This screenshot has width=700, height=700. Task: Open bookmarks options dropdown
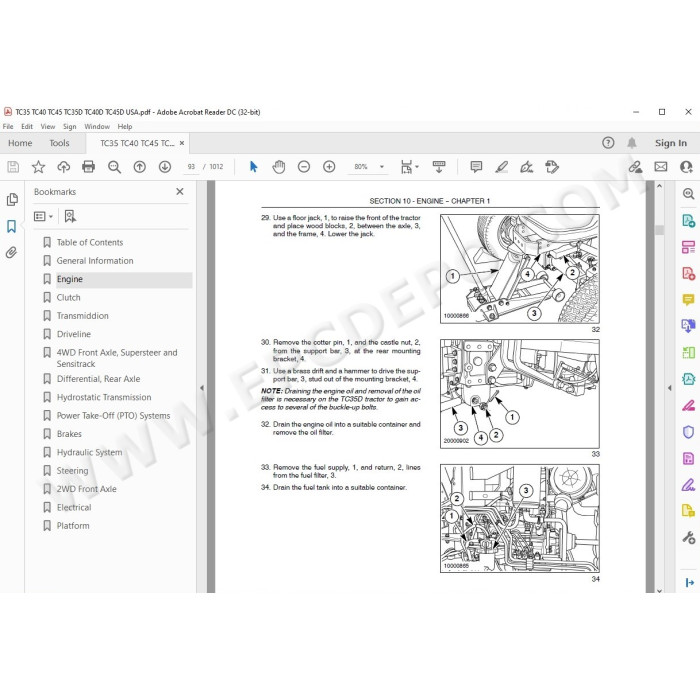[43, 217]
